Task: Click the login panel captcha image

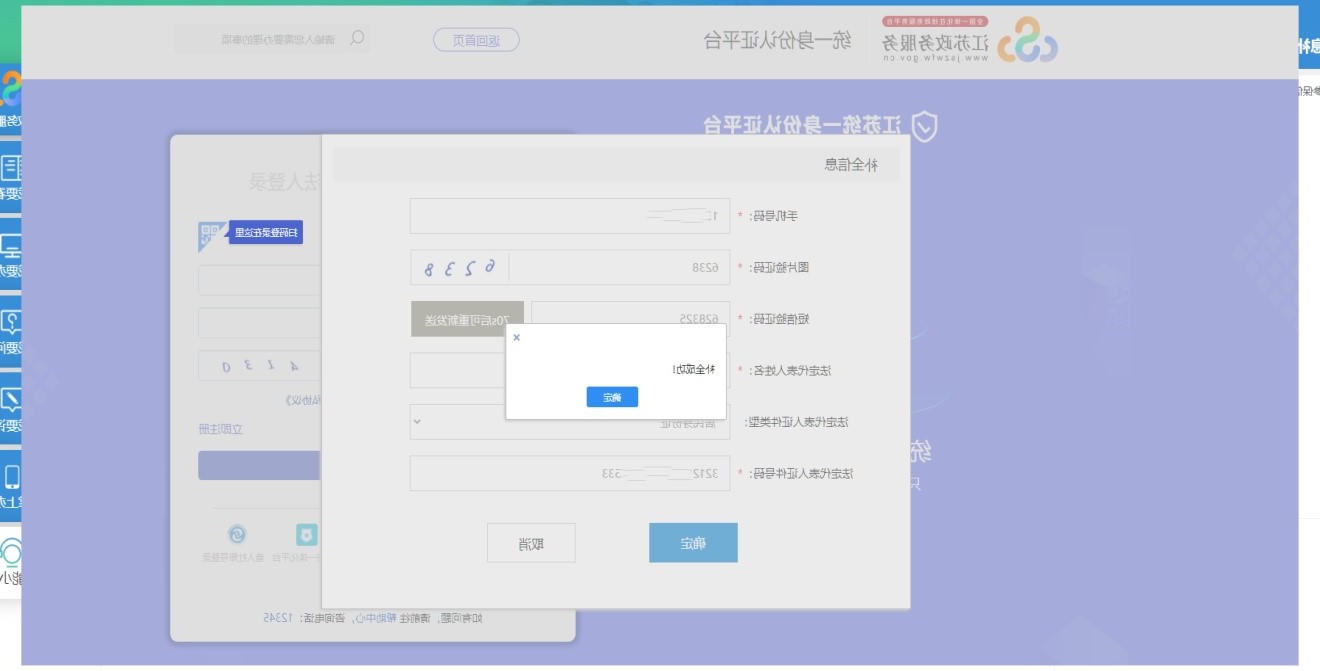Action: point(259,366)
